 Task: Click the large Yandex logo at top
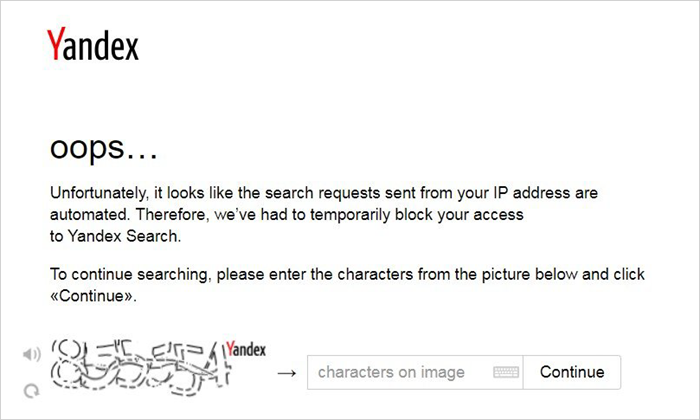93,44
